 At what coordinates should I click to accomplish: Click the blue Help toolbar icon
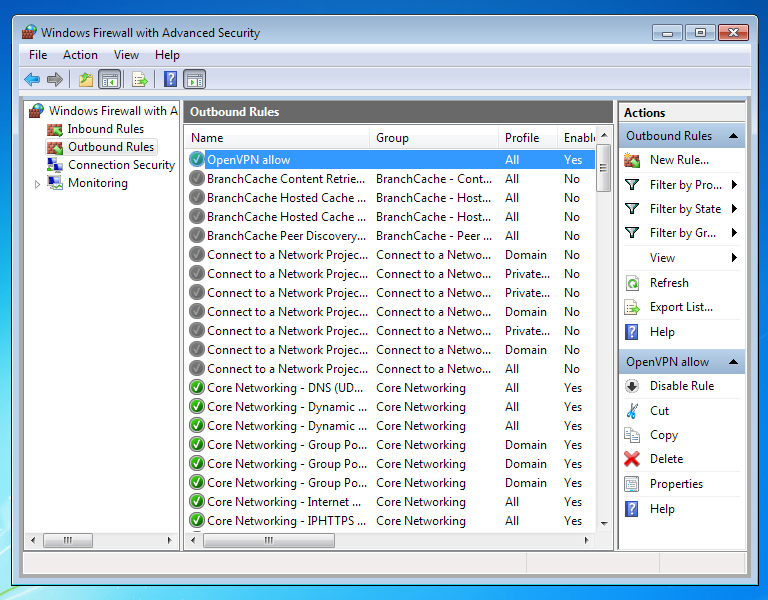tap(170, 79)
